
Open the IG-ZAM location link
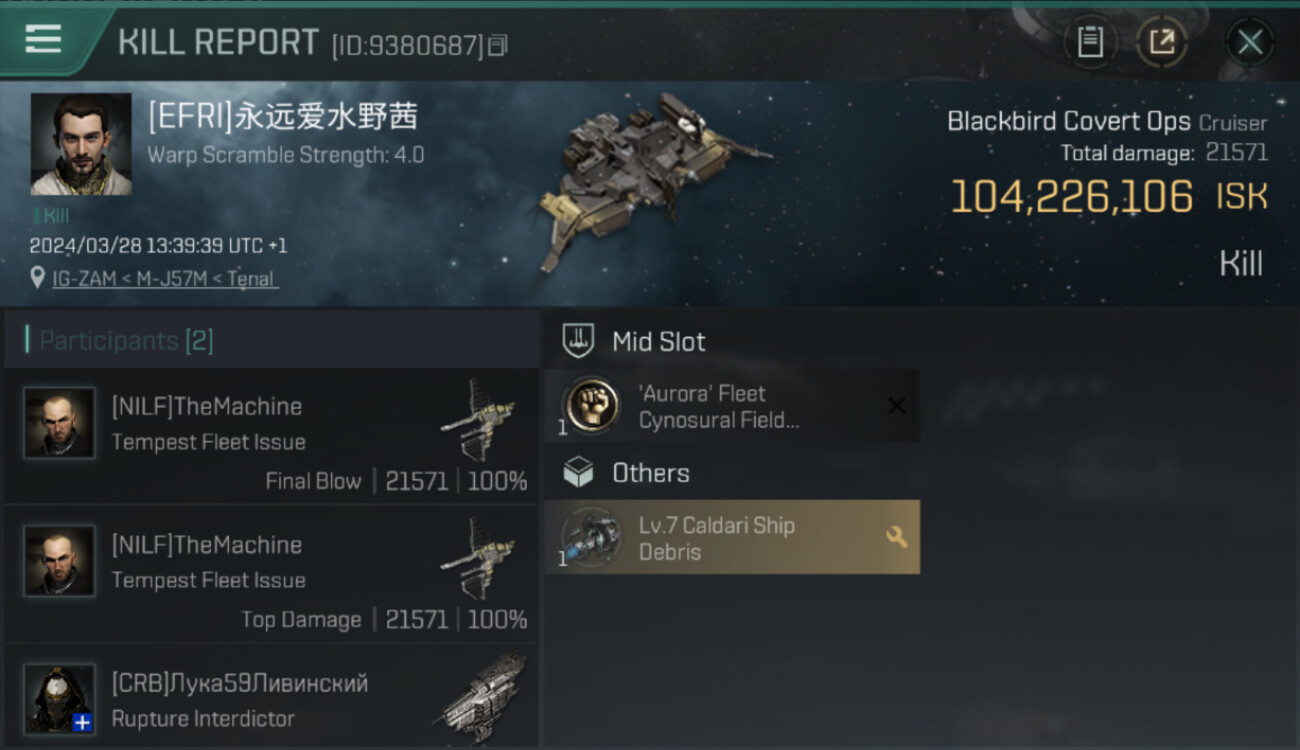point(165,279)
